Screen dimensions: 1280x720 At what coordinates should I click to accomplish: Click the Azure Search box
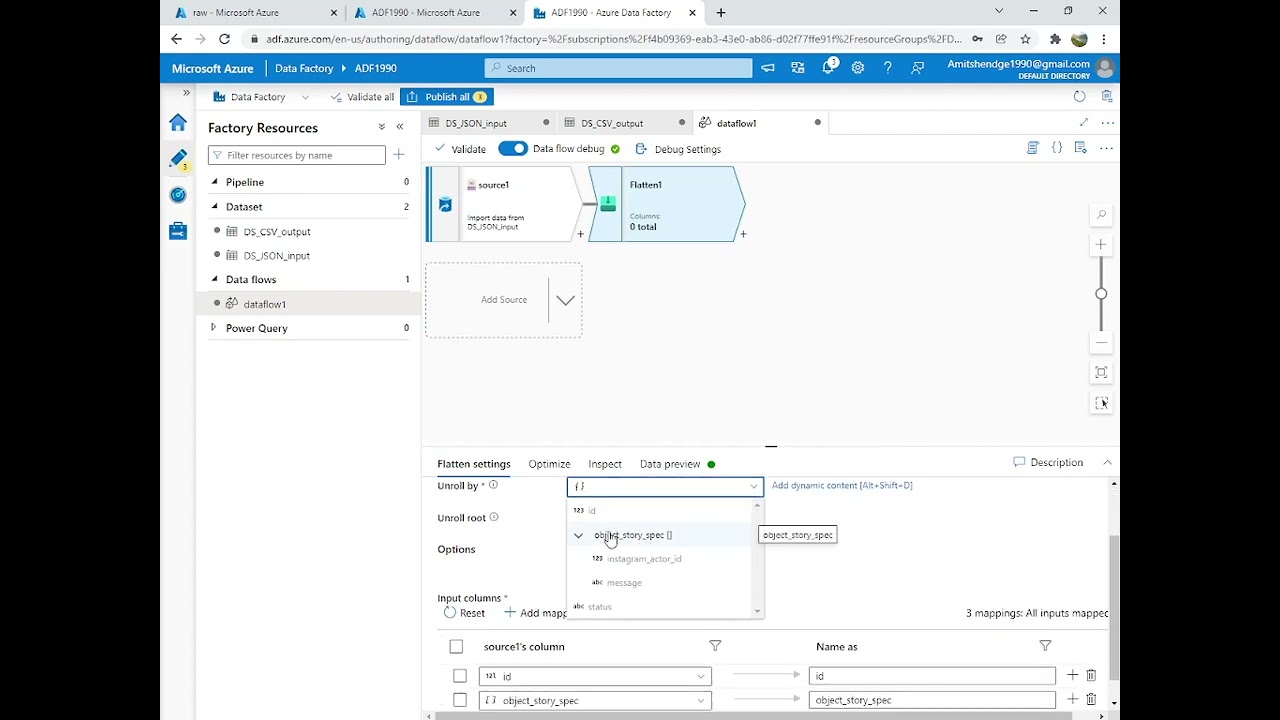(x=618, y=68)
